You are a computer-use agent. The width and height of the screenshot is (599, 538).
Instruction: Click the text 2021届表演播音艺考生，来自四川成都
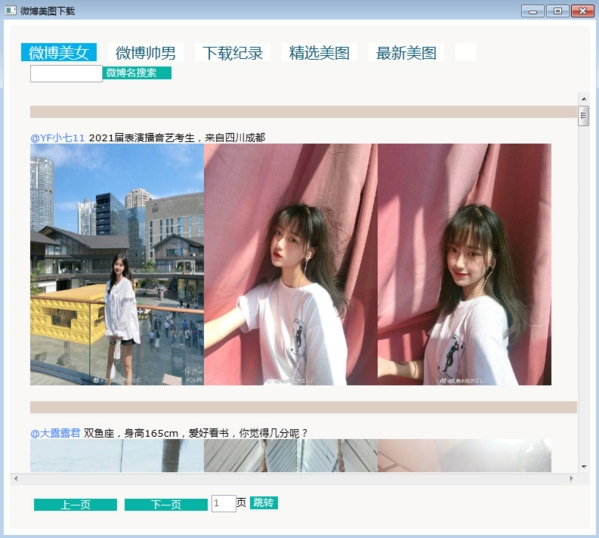pyautogui.click(x=177, y=138)
